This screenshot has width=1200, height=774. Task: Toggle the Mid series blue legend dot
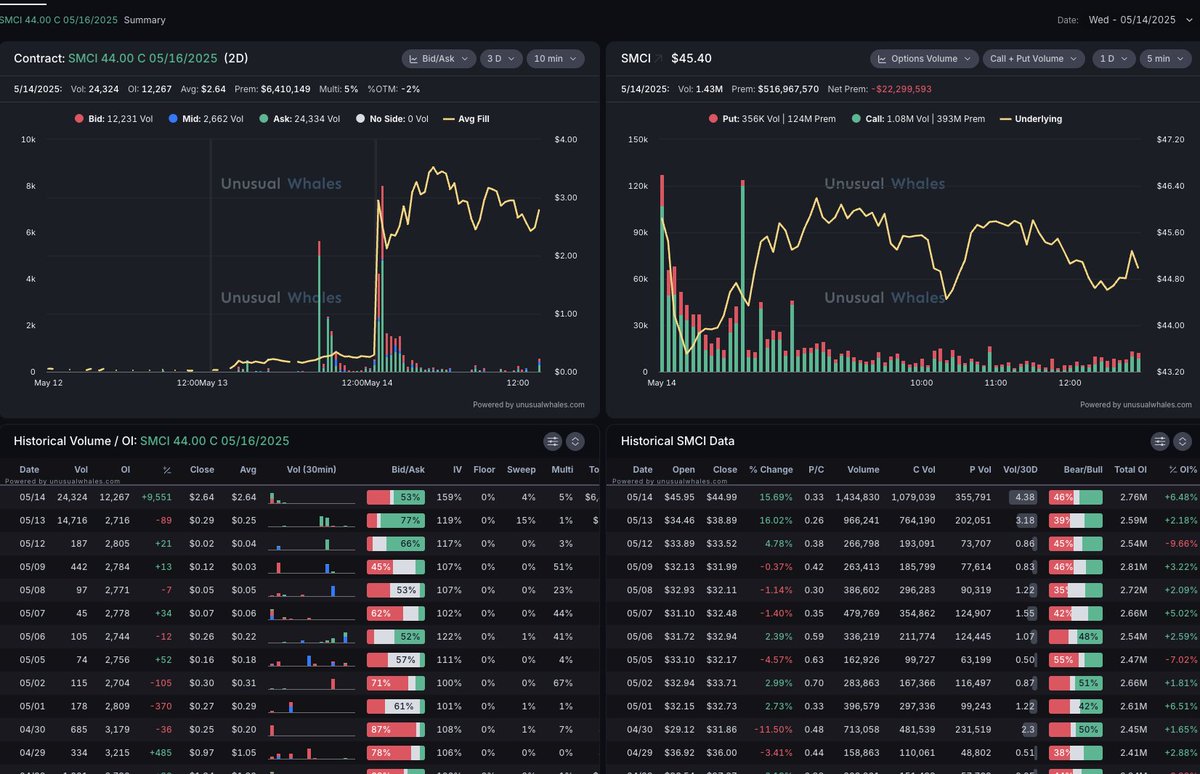tap(173, 119)
